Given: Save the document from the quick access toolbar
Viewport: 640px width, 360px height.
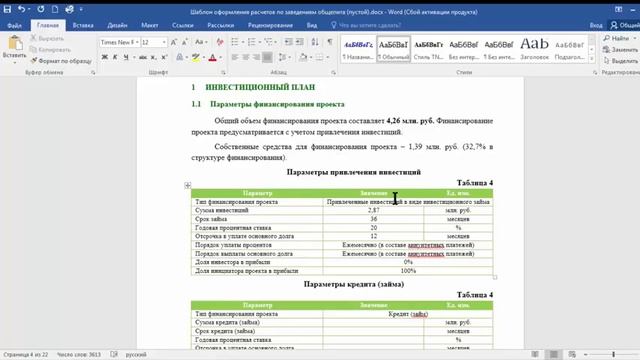Looking at the screenshot, I should (7, 9).
